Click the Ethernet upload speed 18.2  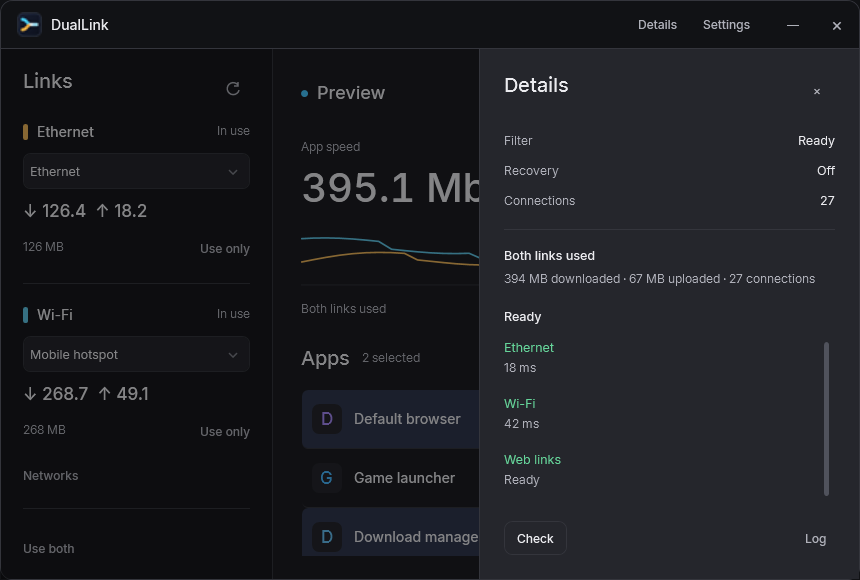tap(122, 211)
